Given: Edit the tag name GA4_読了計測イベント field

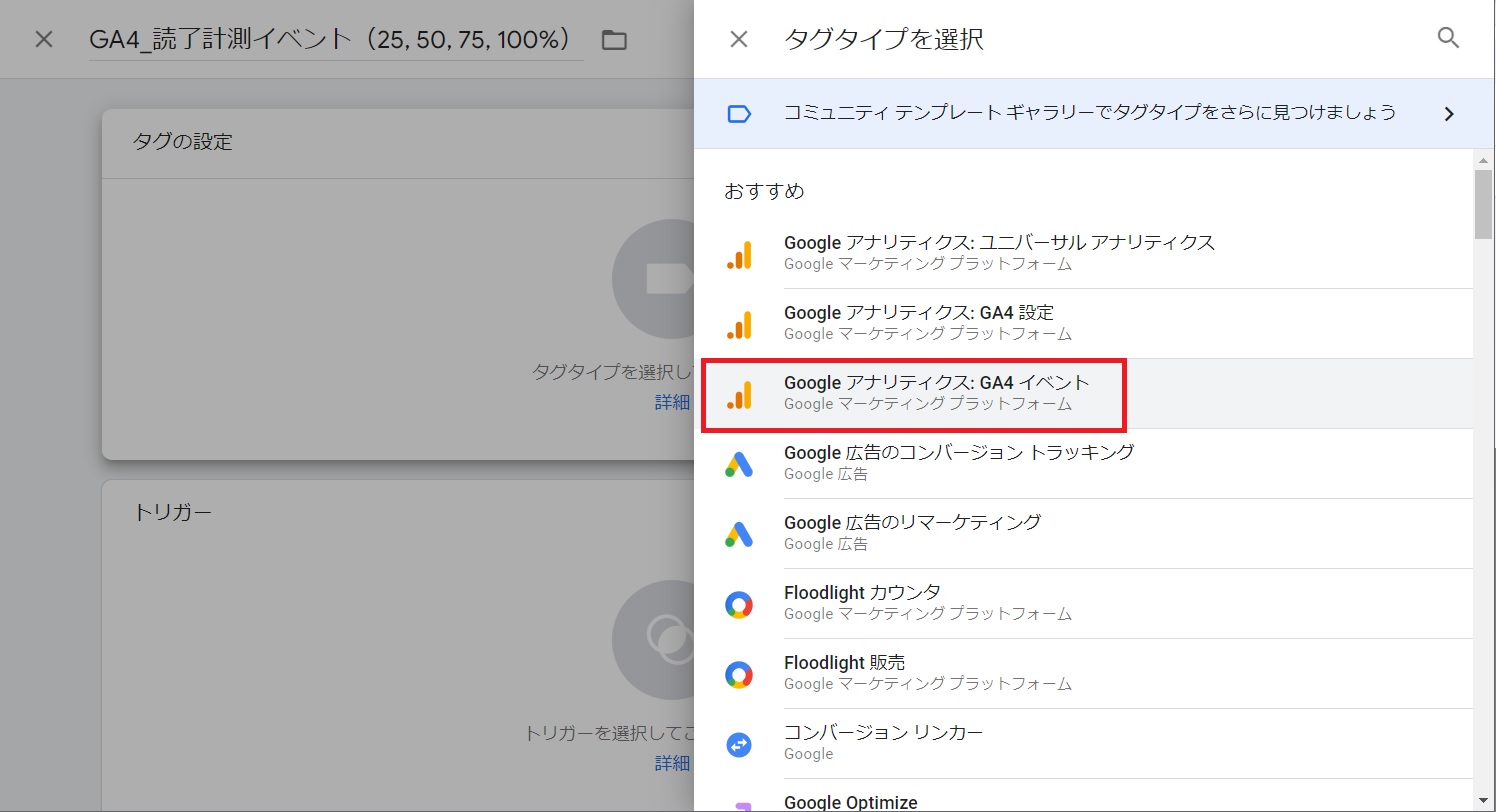Looking at the screenshot, I should click(336, 40).
